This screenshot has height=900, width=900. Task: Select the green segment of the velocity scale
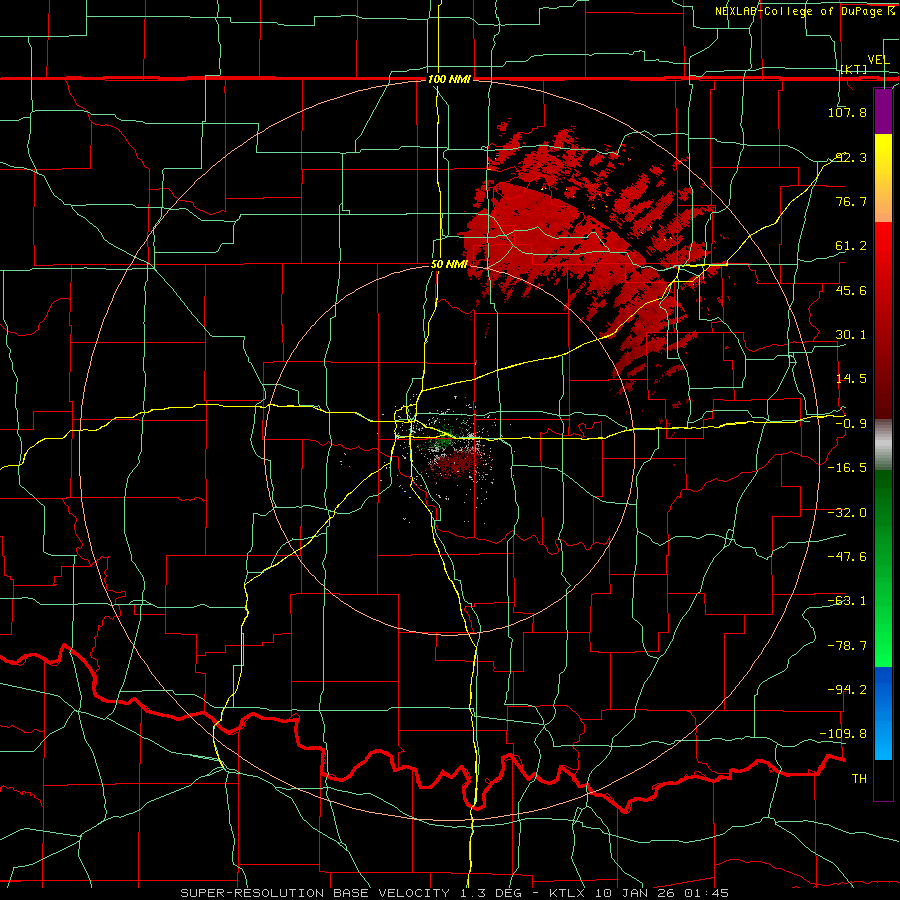pyautogui.click(x=883, y=568)
